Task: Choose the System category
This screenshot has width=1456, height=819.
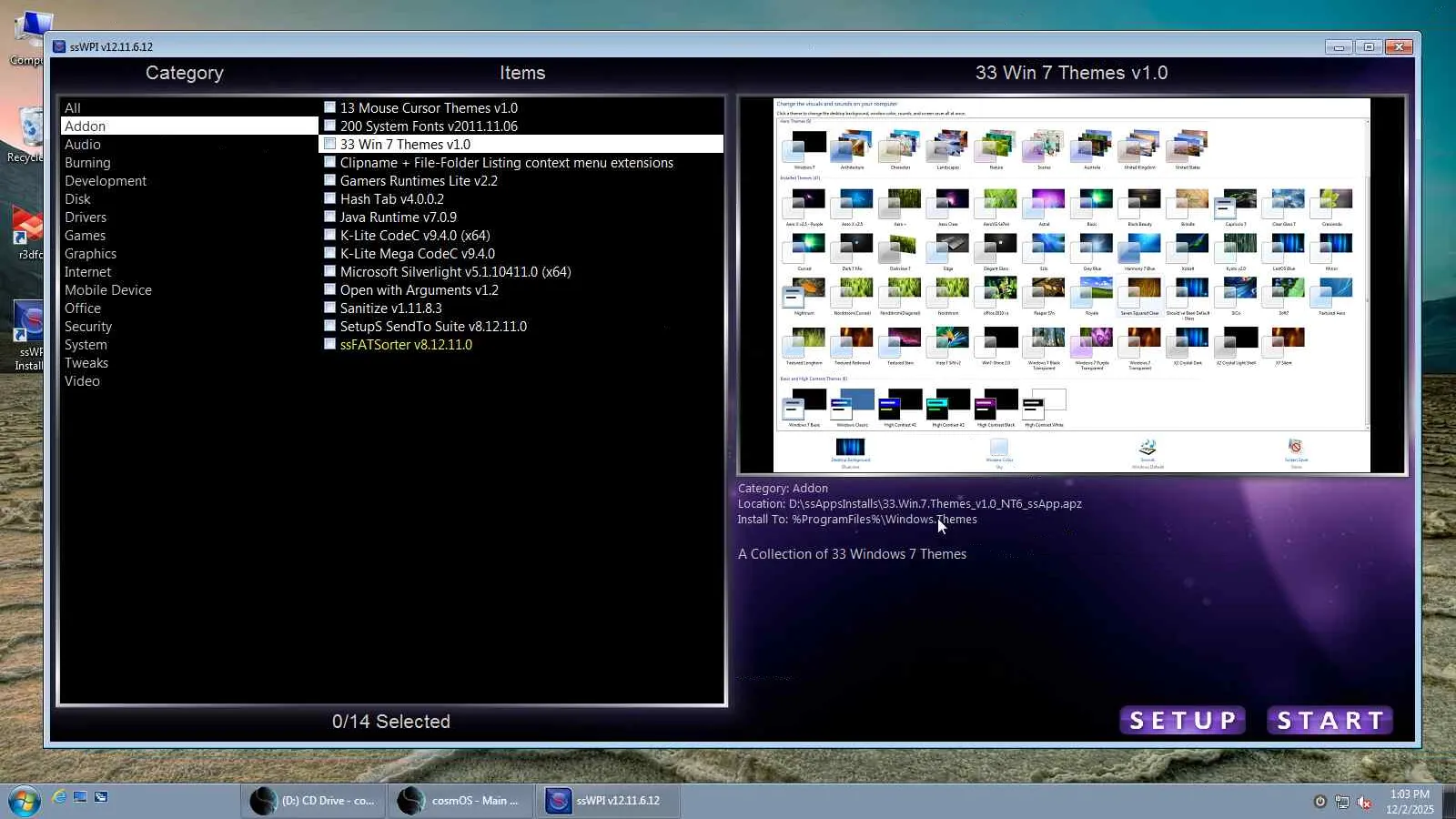Action: click(189, 344)
